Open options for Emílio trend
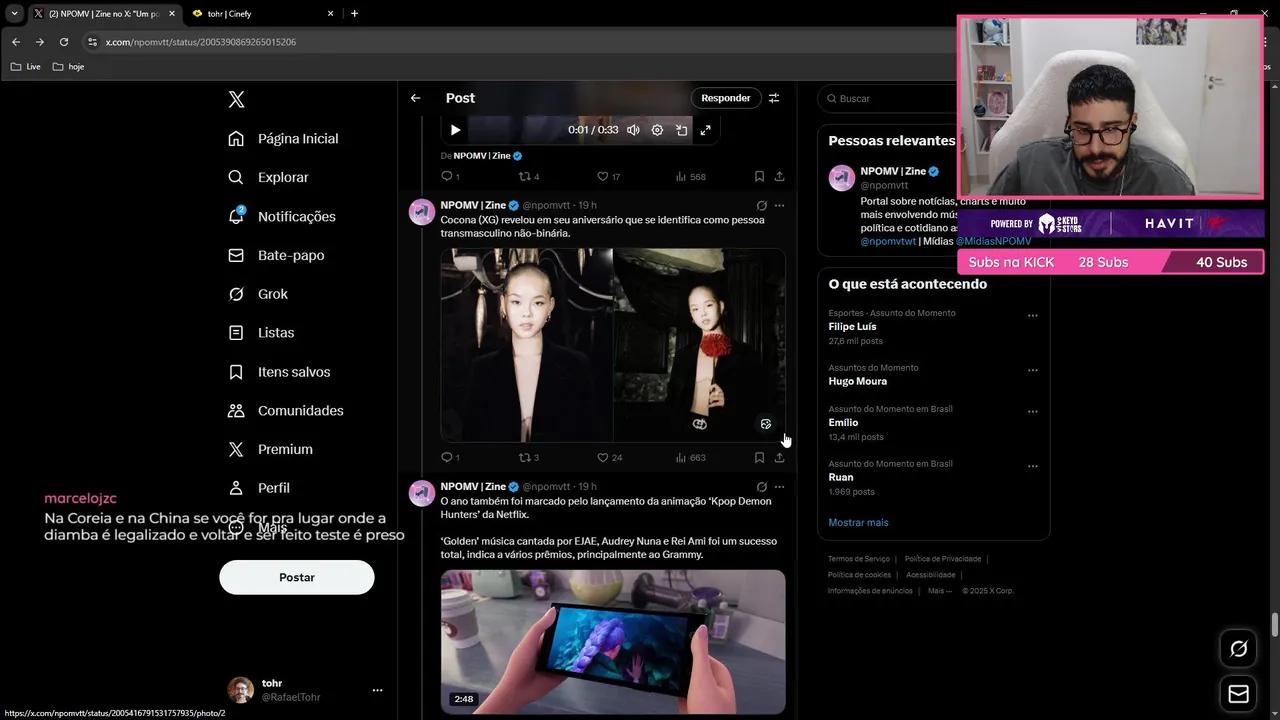The height and width of the screenshot is (720, 1280). pos(1033,411)
